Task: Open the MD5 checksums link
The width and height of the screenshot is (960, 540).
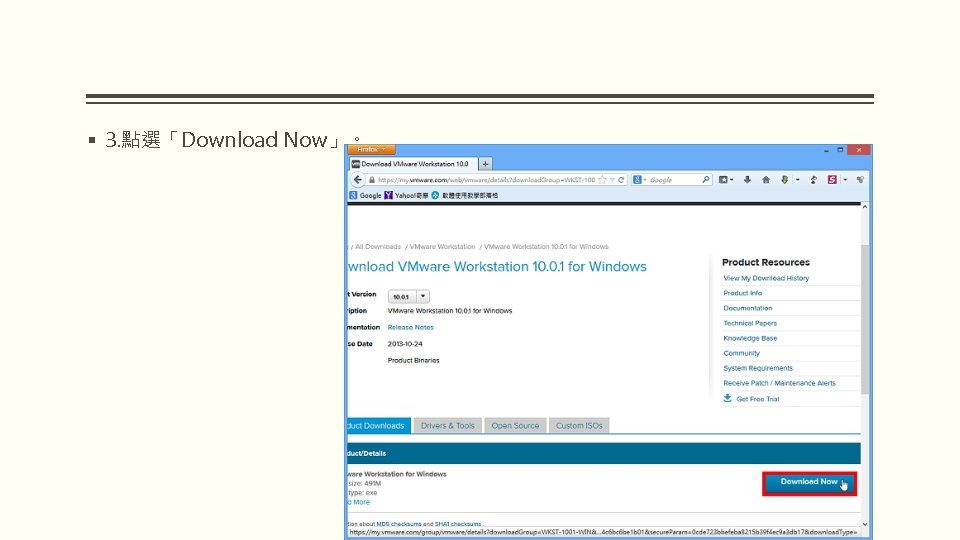Action: point(399,524)
